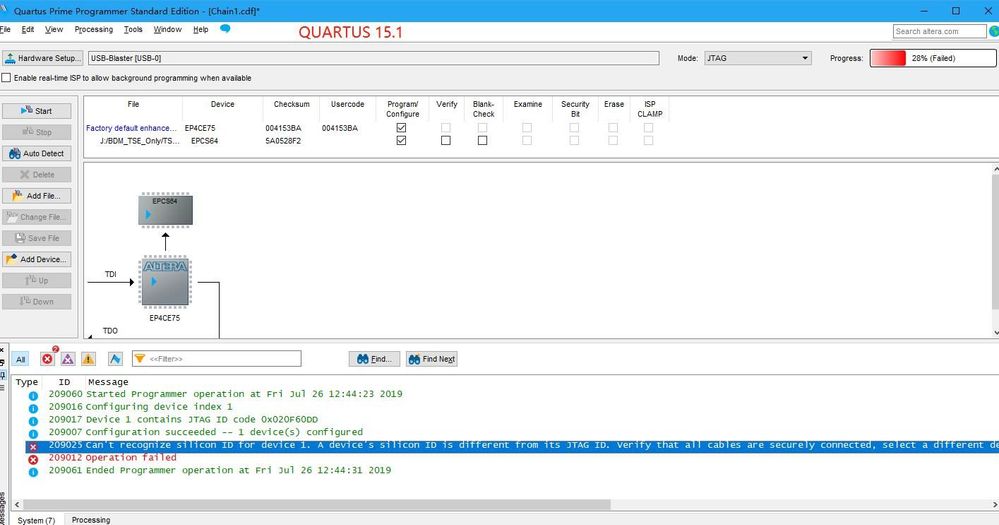Click the feedback speech bubble icon
Image resolution: width=999 pixels, height=525 pixels.
click(225, 29)
